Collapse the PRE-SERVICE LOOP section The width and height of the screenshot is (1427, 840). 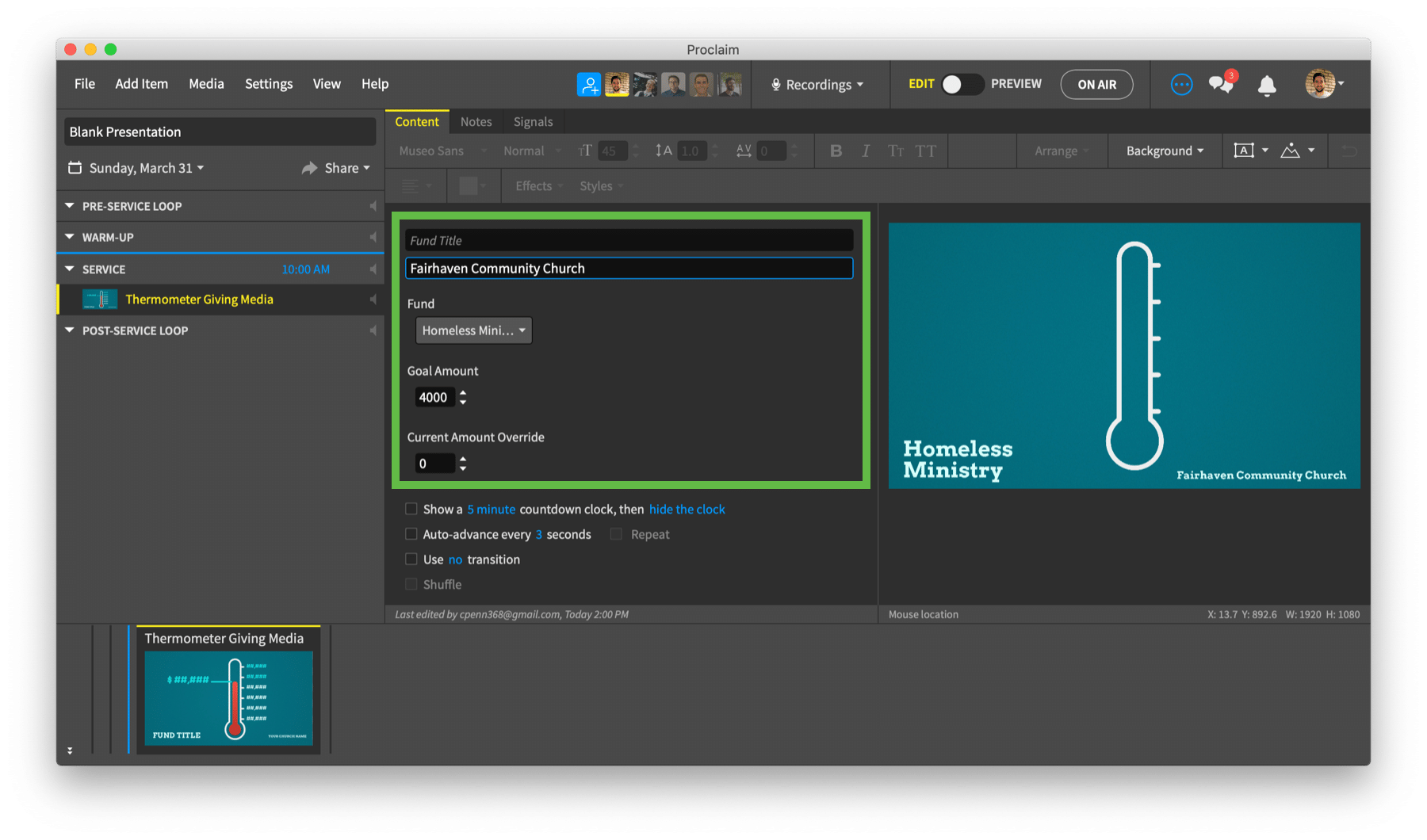[x=70, y=206]
